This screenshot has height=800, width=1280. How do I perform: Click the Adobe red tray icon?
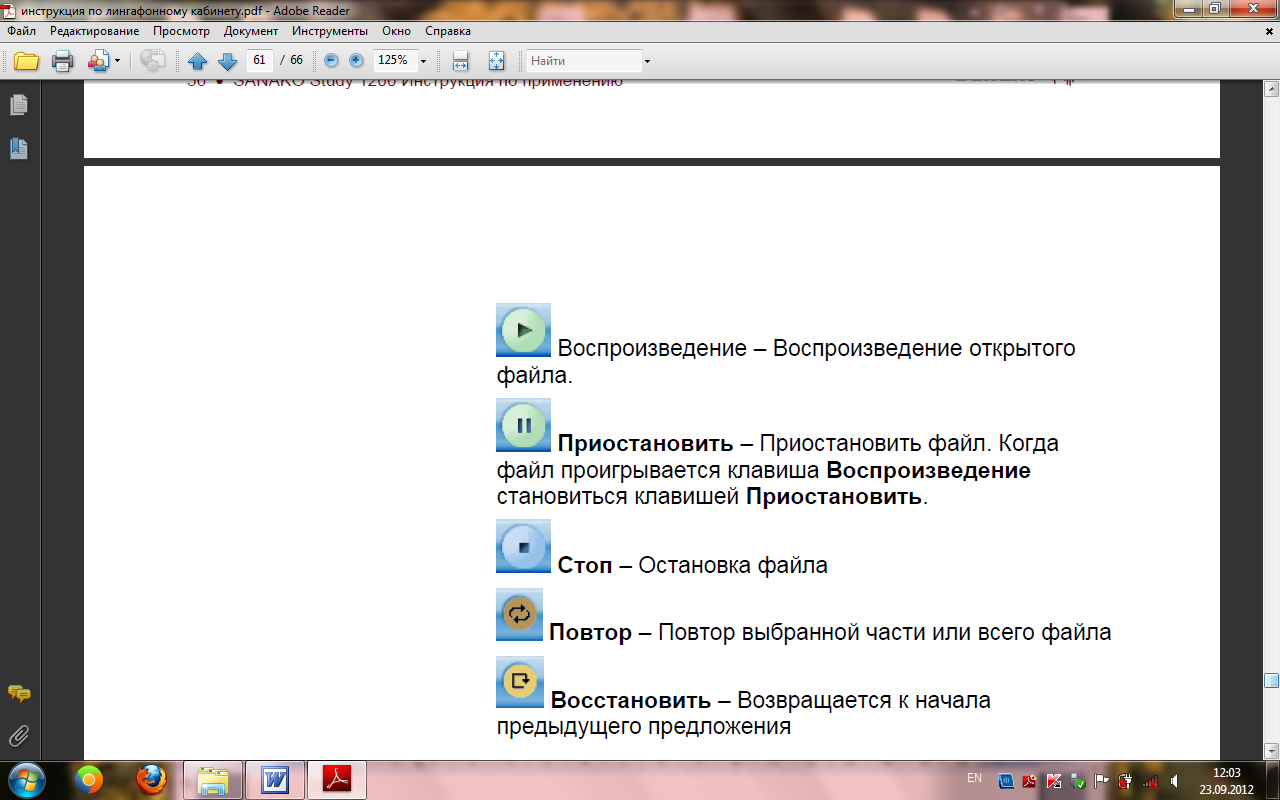point(1029,781)
